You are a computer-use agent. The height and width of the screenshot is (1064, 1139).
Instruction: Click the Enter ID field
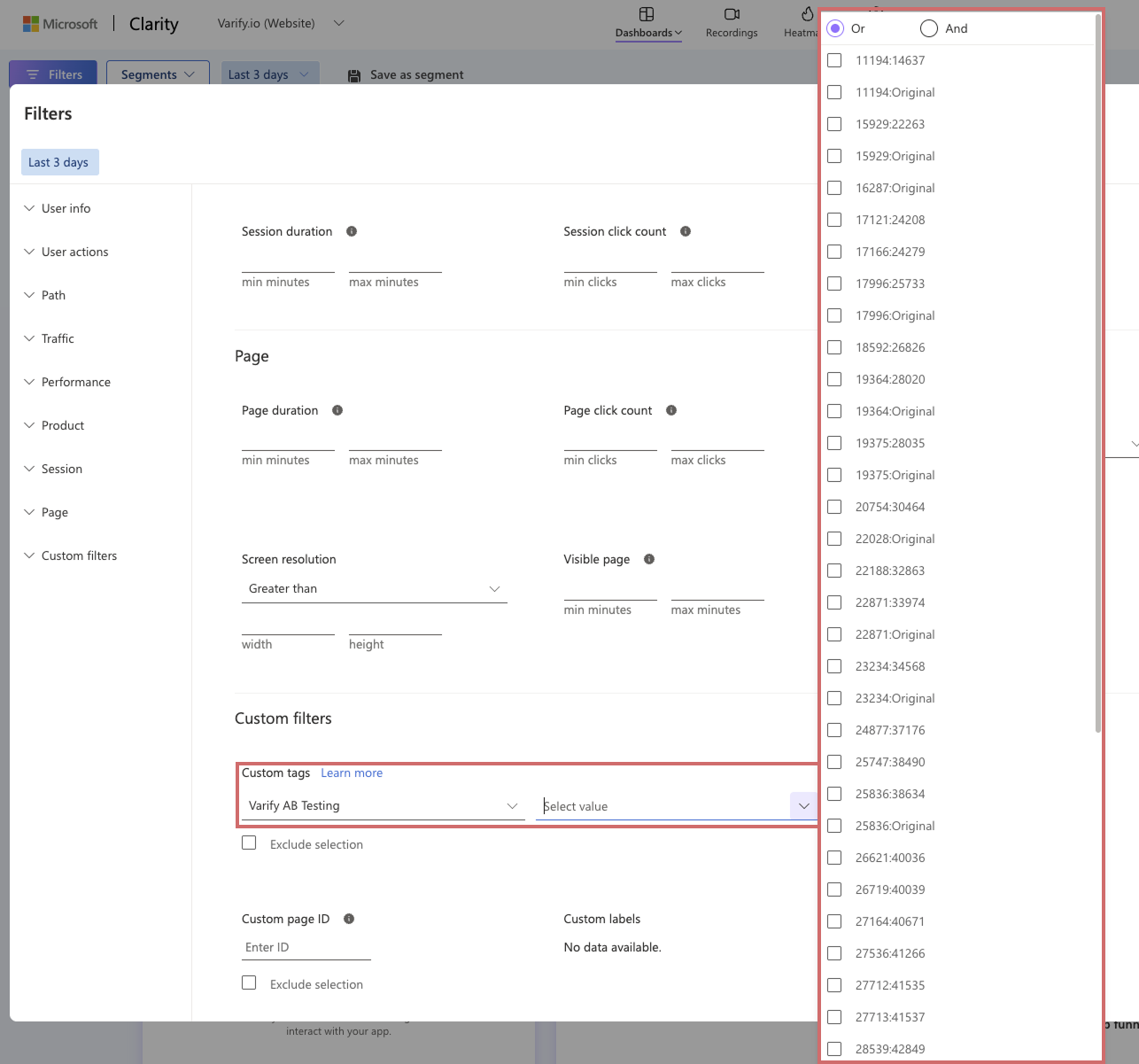click(x=306, y=947)
